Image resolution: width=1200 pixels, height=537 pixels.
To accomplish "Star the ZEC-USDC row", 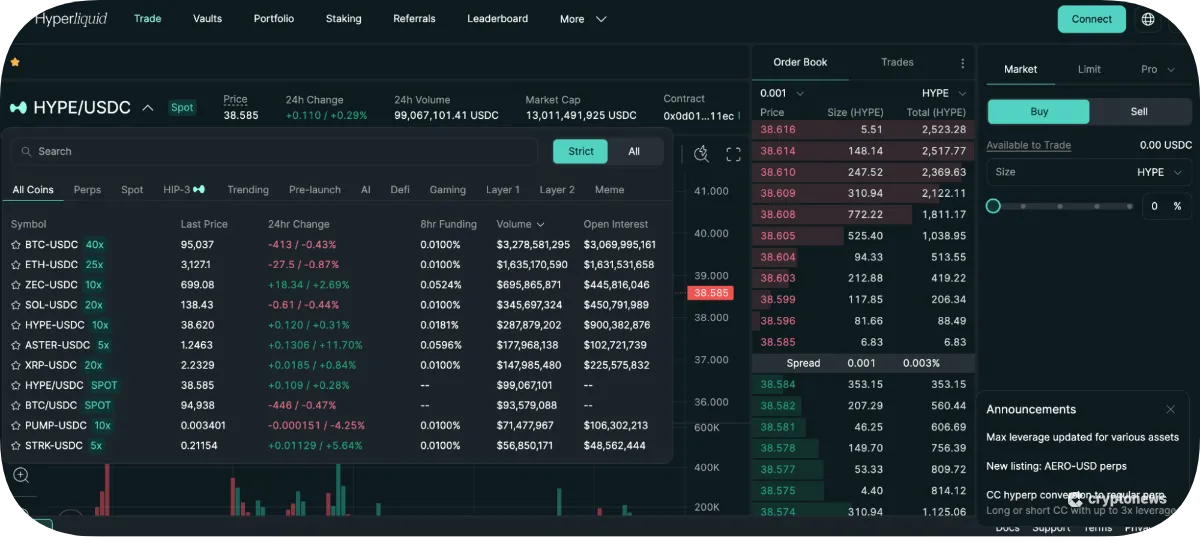I will [x=16, y=285].
